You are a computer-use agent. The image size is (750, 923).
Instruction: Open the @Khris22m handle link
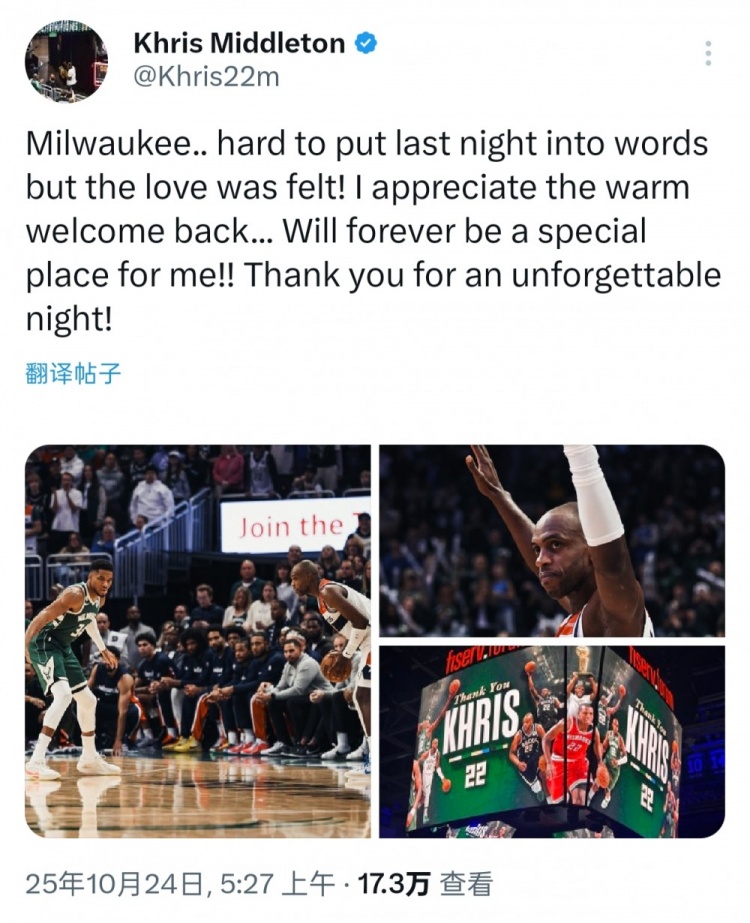[206, 77]
